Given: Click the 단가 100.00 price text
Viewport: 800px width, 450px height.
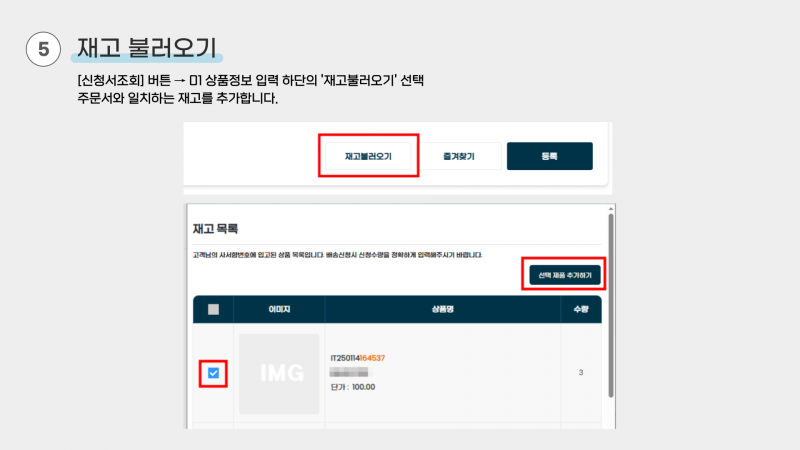Looking at the screenshot, I should click(x=353, y=387).
